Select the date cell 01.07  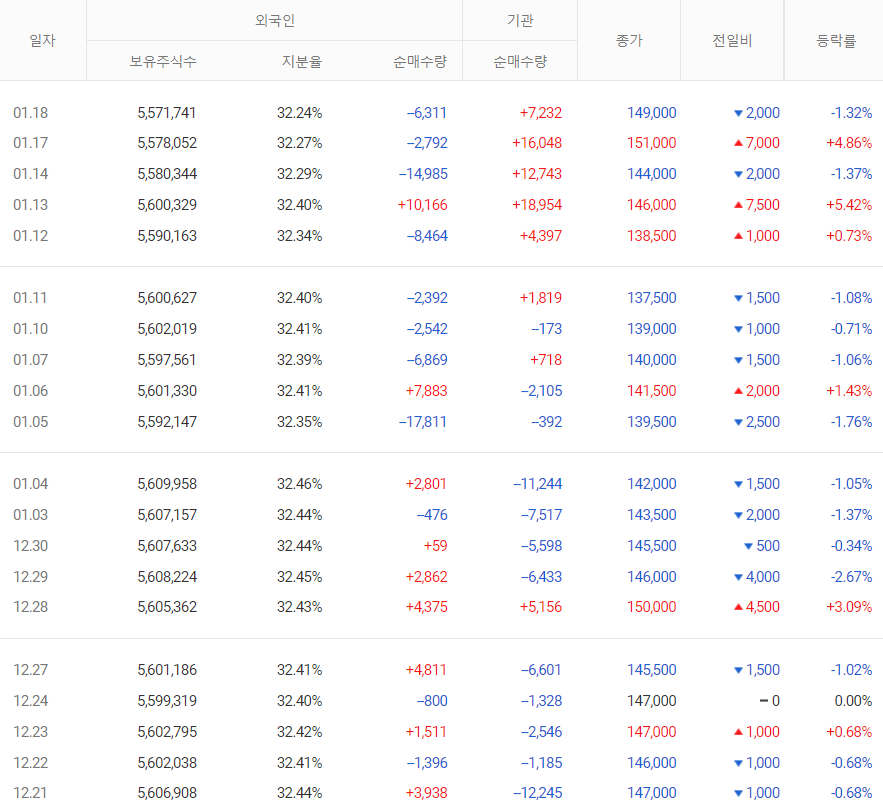pyautogui.click(x=30, y=360)
